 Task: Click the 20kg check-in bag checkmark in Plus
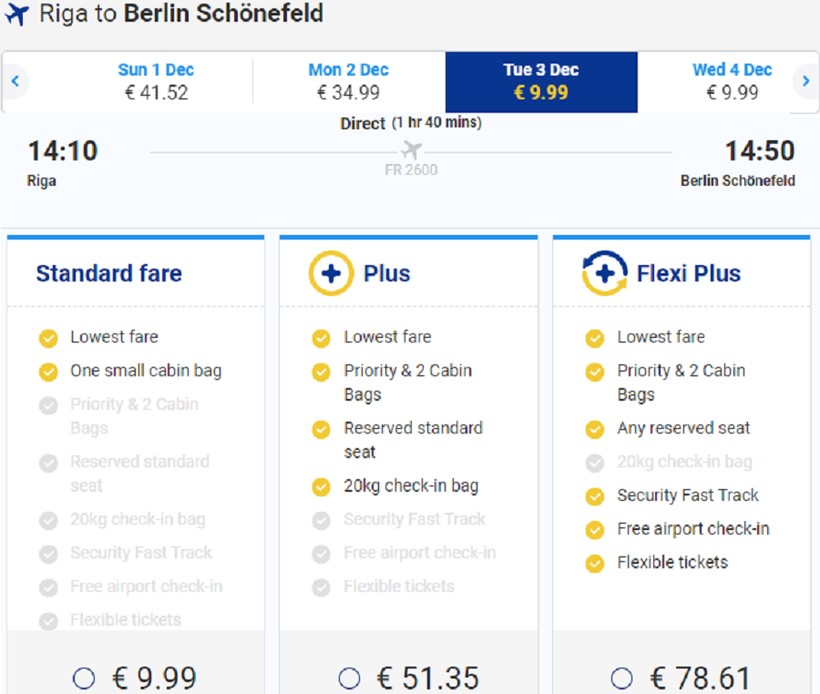321,487
